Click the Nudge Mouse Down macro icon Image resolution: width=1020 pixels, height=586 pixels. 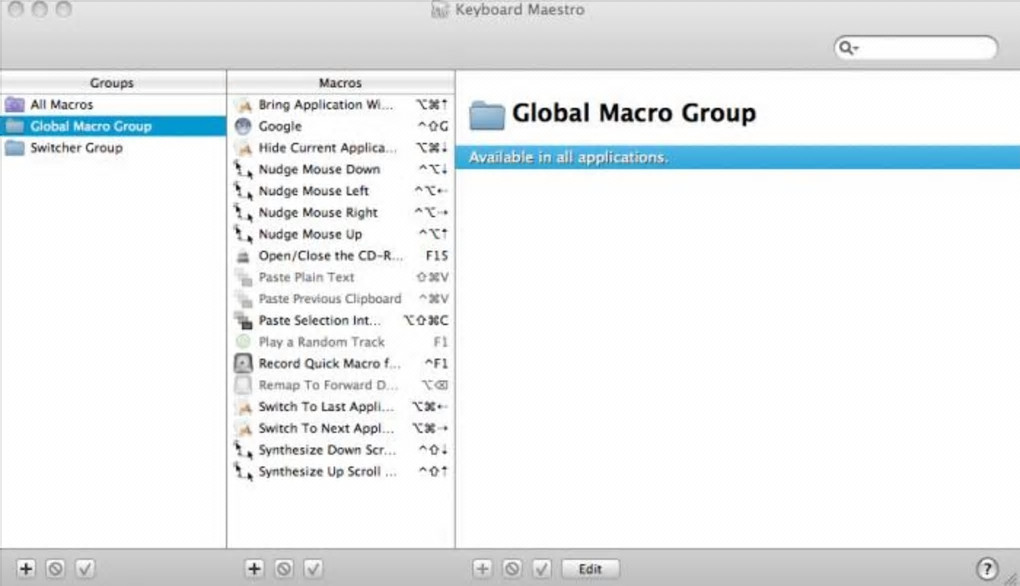(243, 169)
